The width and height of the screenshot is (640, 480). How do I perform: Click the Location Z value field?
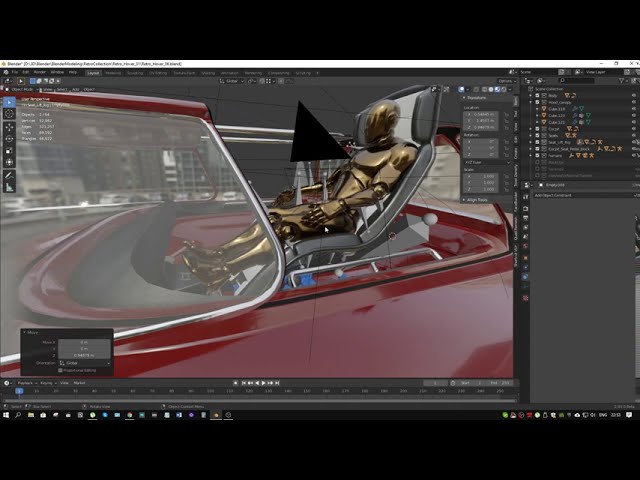click(481, 128)
